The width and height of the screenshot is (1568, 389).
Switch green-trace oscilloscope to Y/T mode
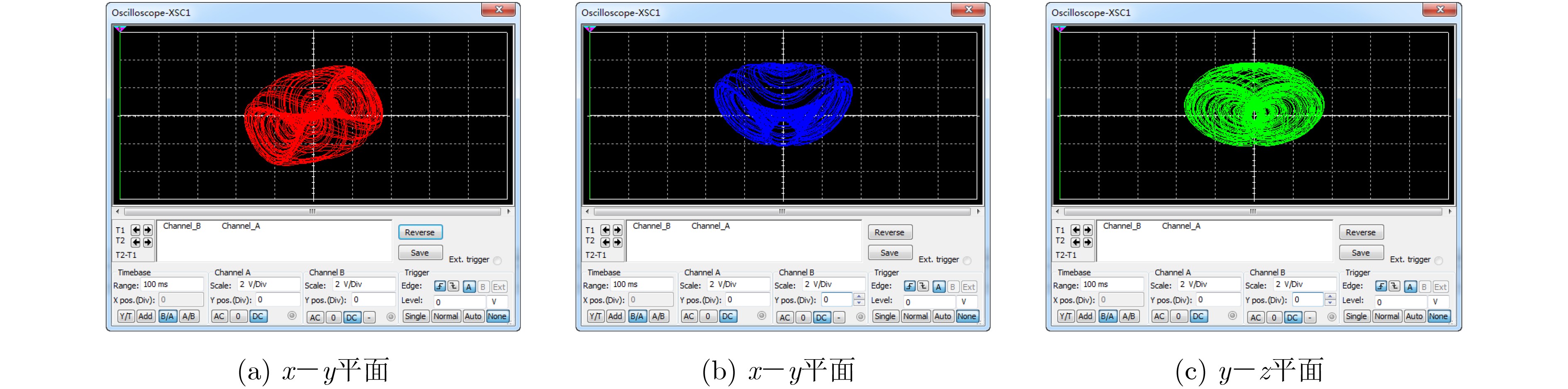tap(1066, 316)
